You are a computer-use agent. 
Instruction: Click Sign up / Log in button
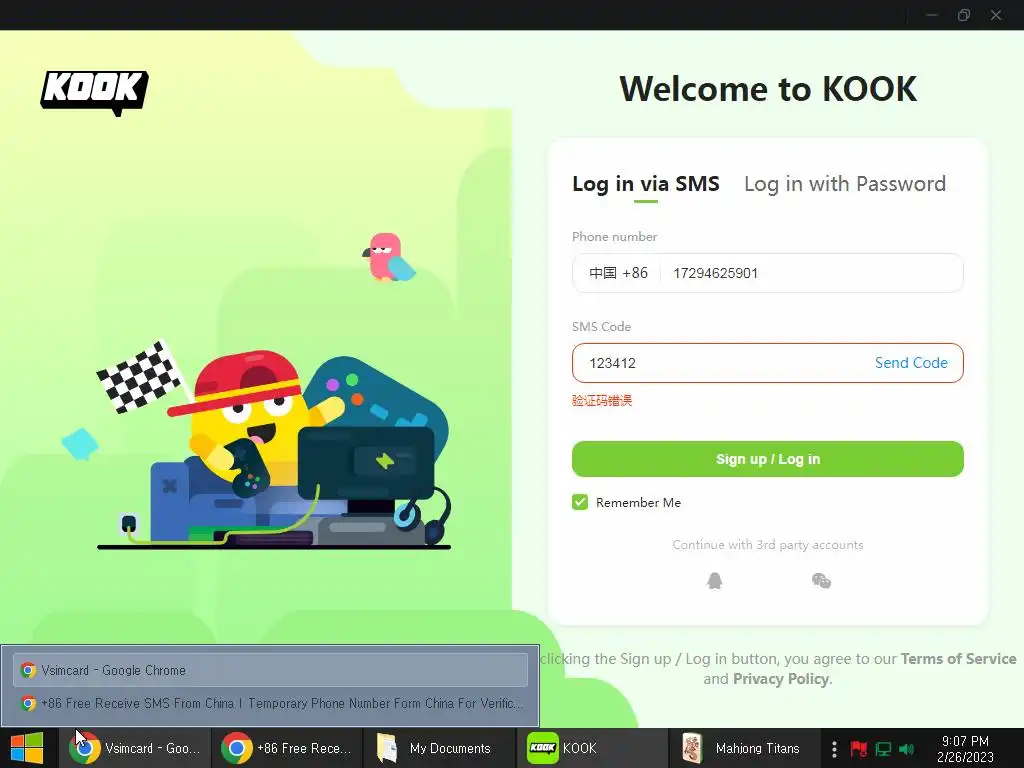point(767,459)
